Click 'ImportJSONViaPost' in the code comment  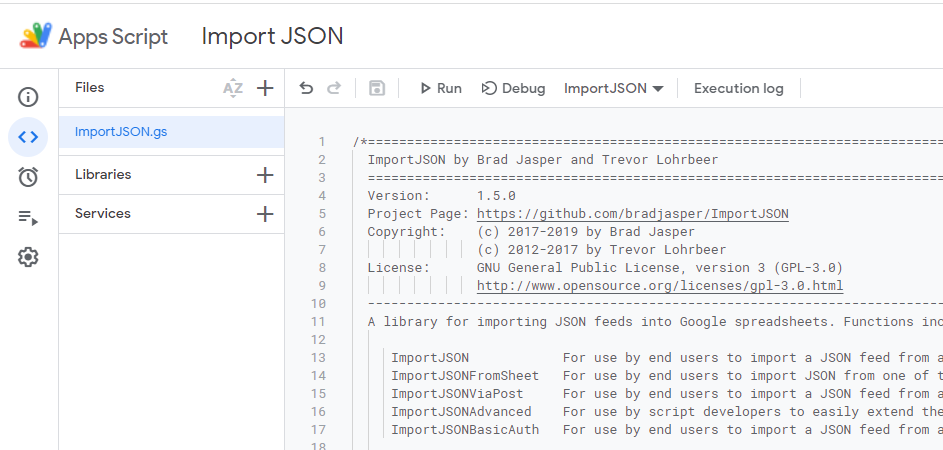458,394
